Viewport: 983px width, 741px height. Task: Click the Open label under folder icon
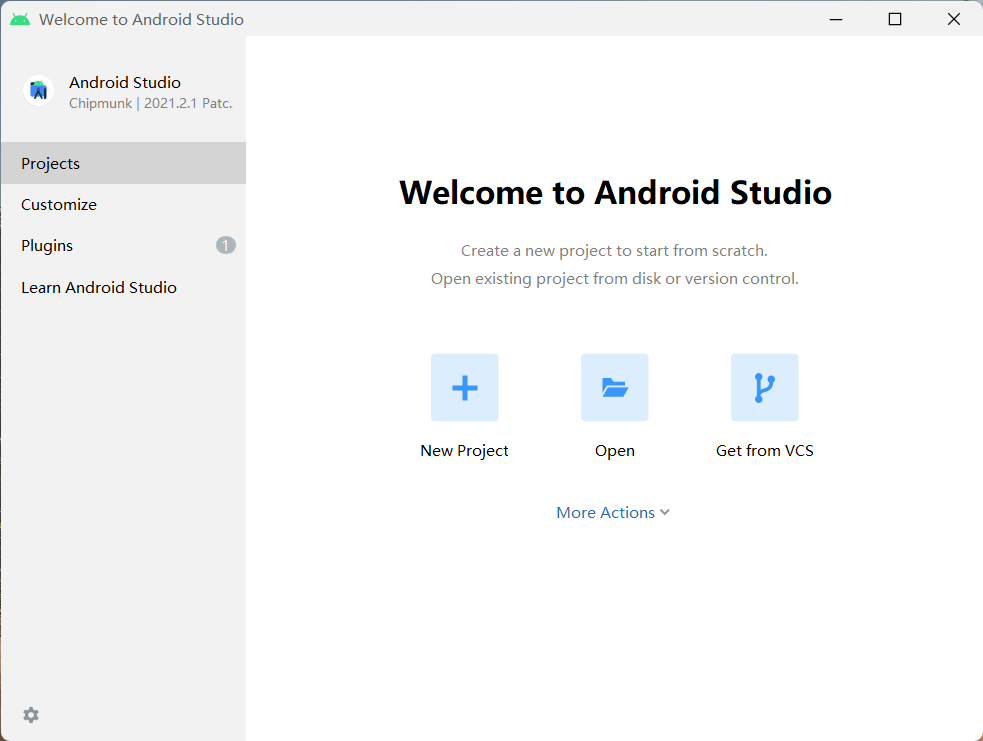pos(614,450)
